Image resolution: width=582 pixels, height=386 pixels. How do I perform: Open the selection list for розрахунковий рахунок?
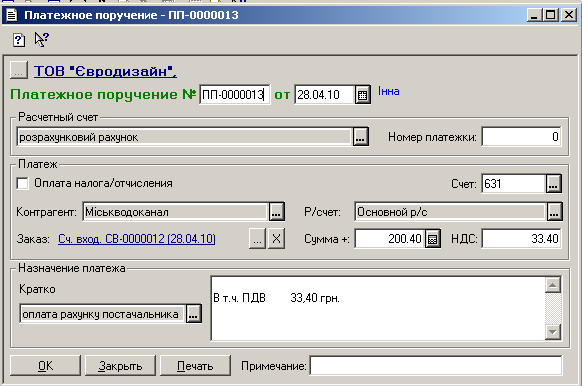(360, 137)
